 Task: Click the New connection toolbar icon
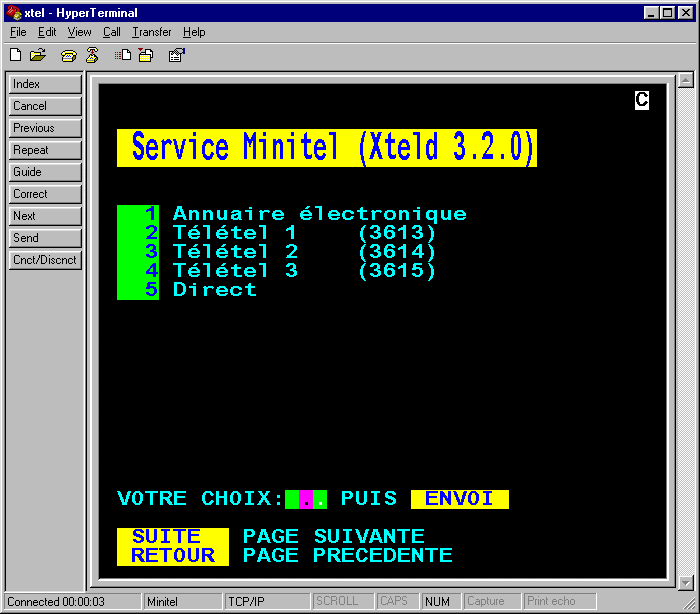16,55
